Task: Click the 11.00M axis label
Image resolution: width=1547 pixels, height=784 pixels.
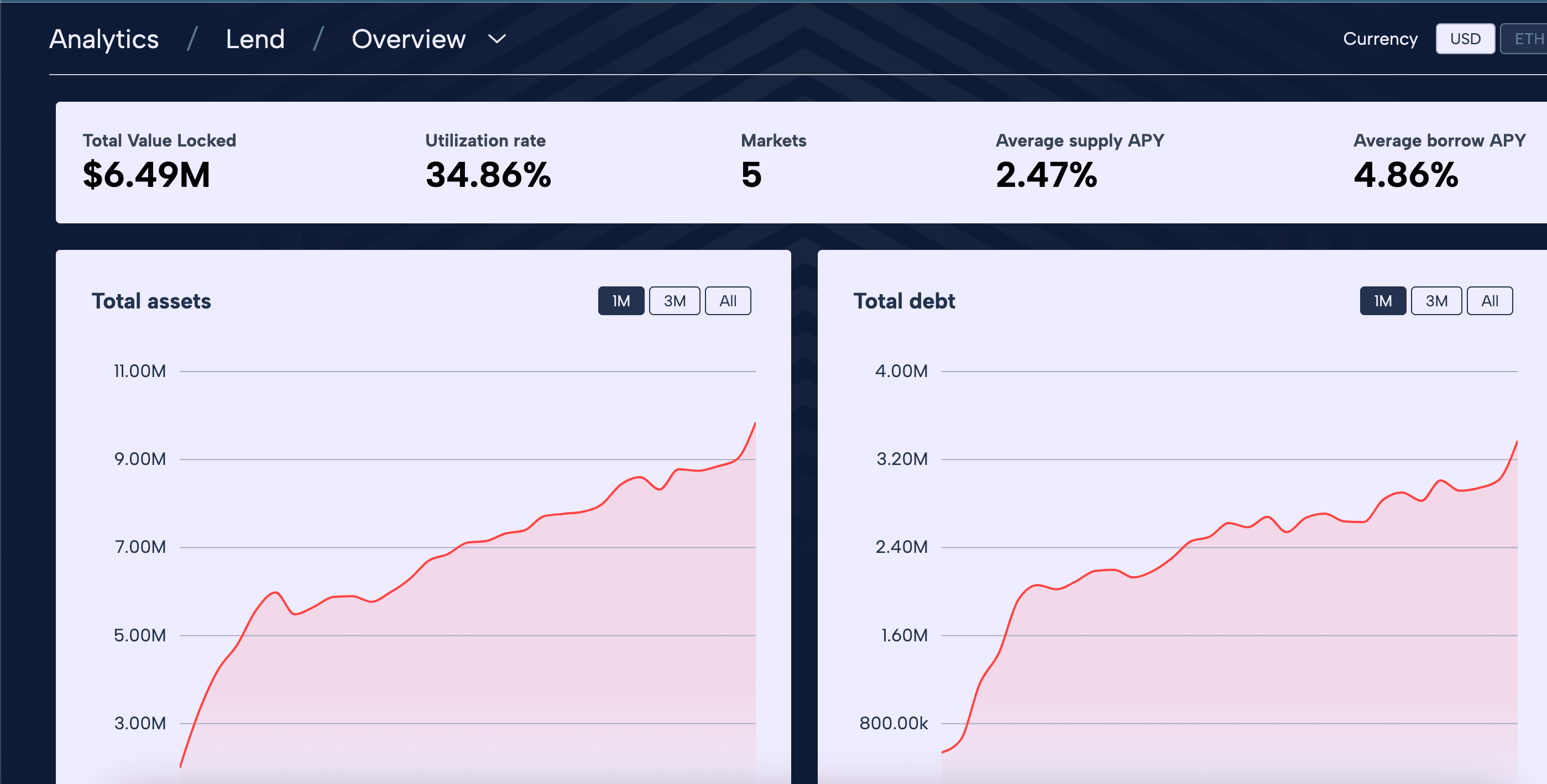Action: 140,372
